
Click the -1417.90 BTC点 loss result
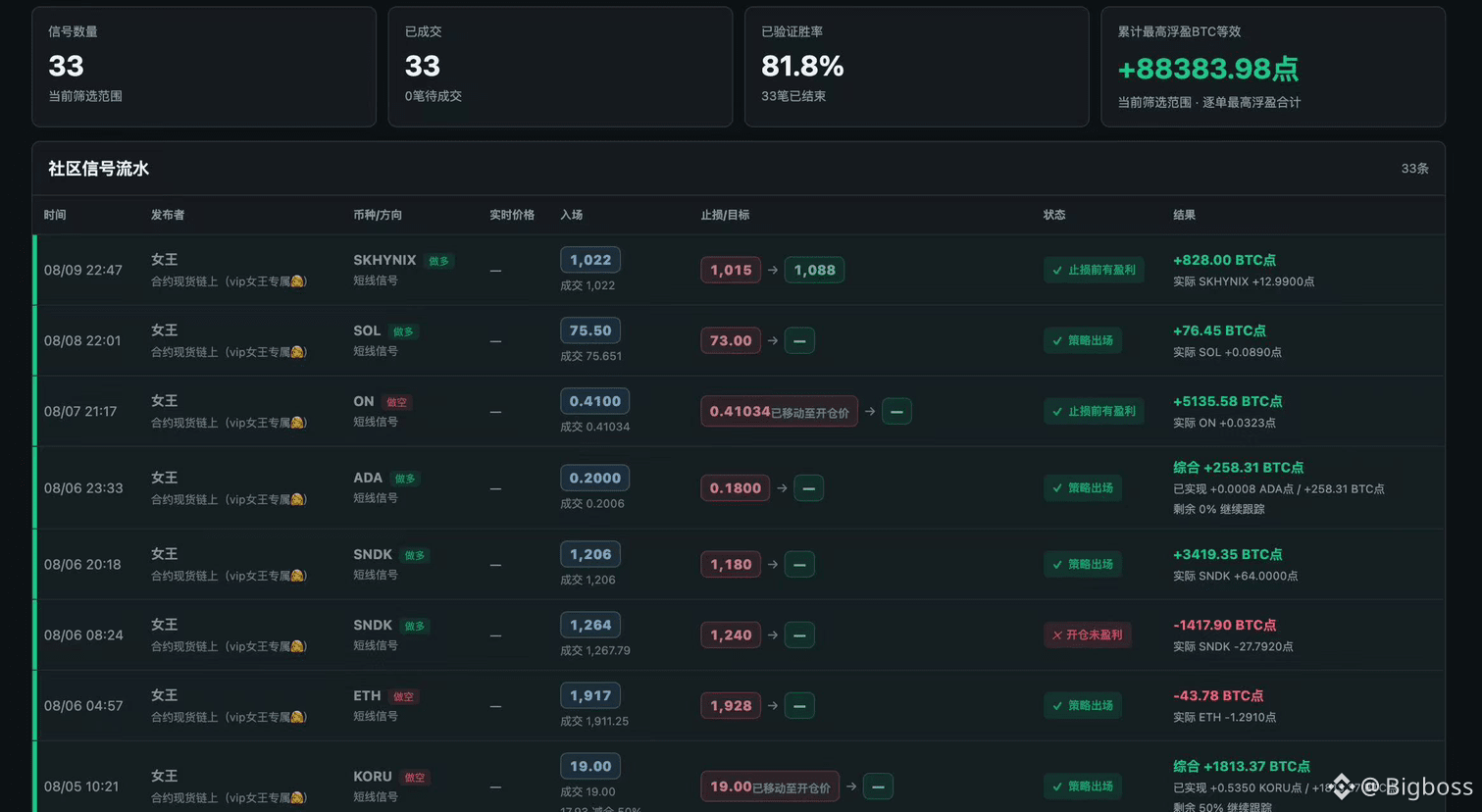pos(1224,625)
